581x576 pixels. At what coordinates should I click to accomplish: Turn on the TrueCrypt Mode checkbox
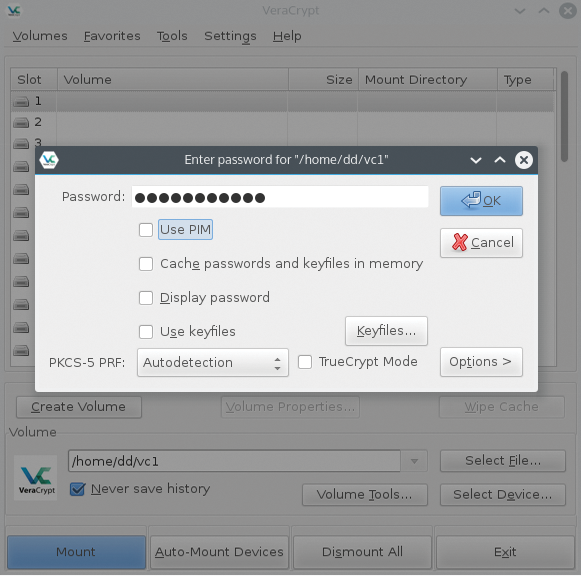tap(305, 362)
